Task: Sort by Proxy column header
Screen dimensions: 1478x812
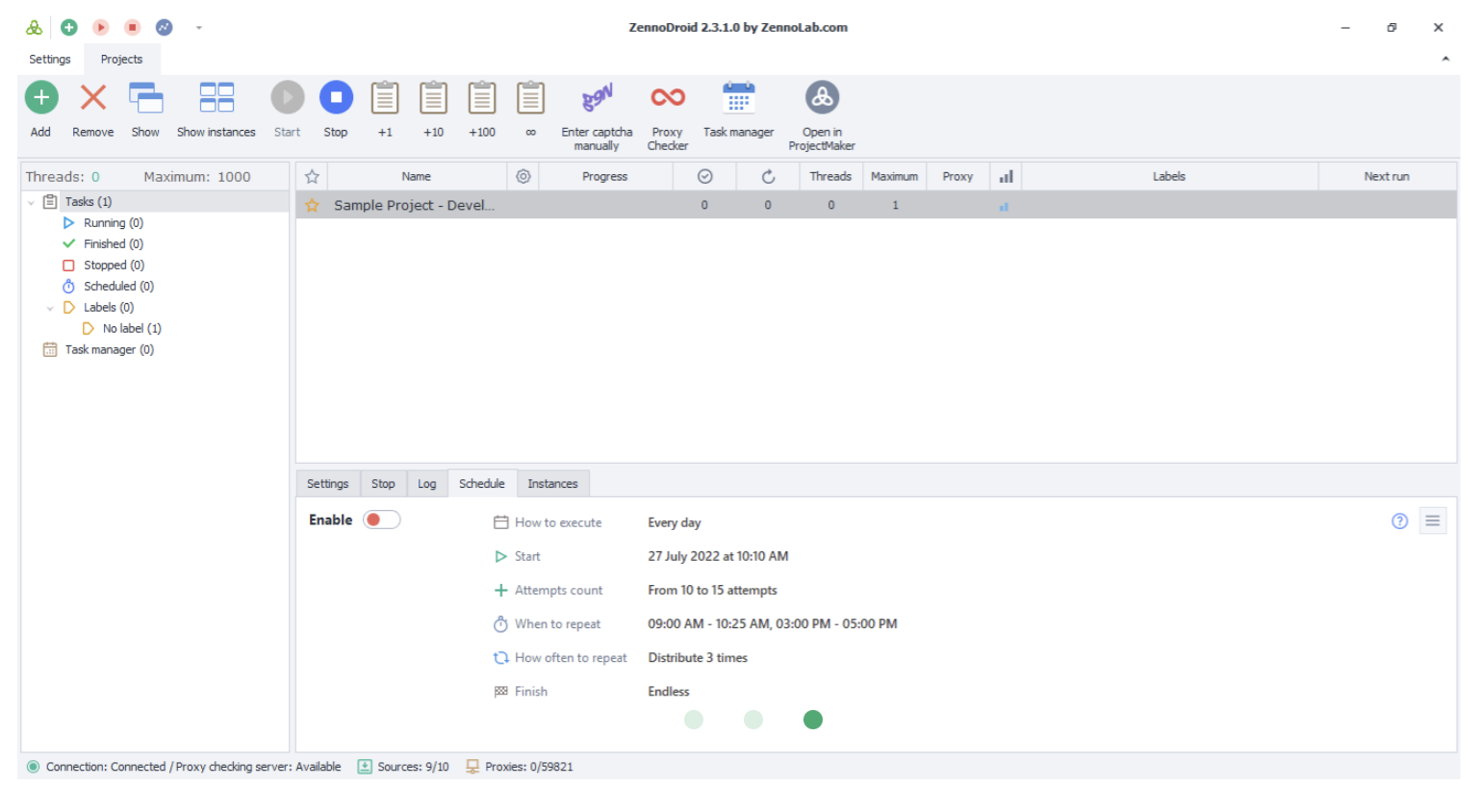Action: coord(958,177)
